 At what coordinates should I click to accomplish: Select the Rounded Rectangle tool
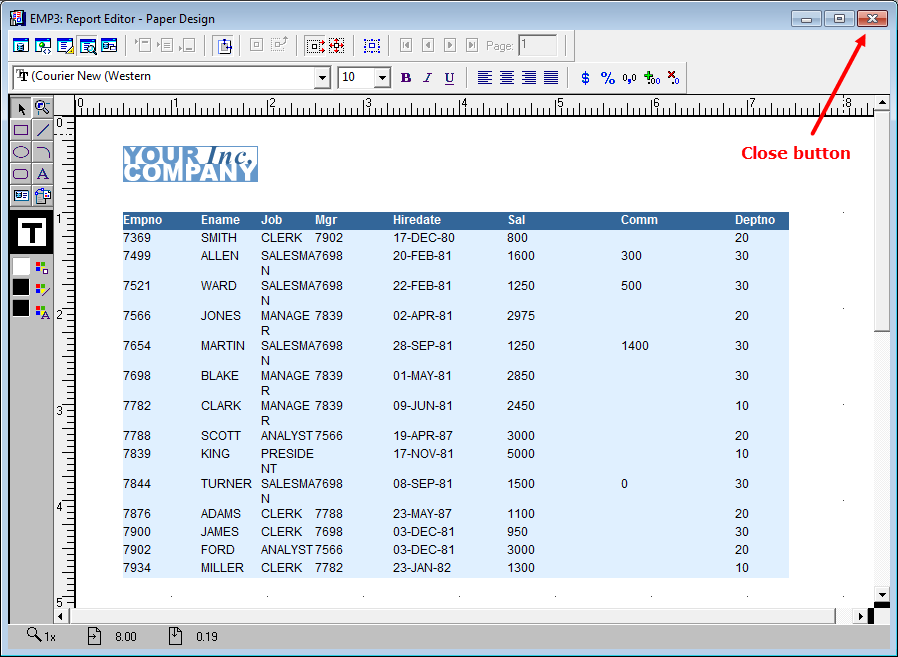pos(21,174)
